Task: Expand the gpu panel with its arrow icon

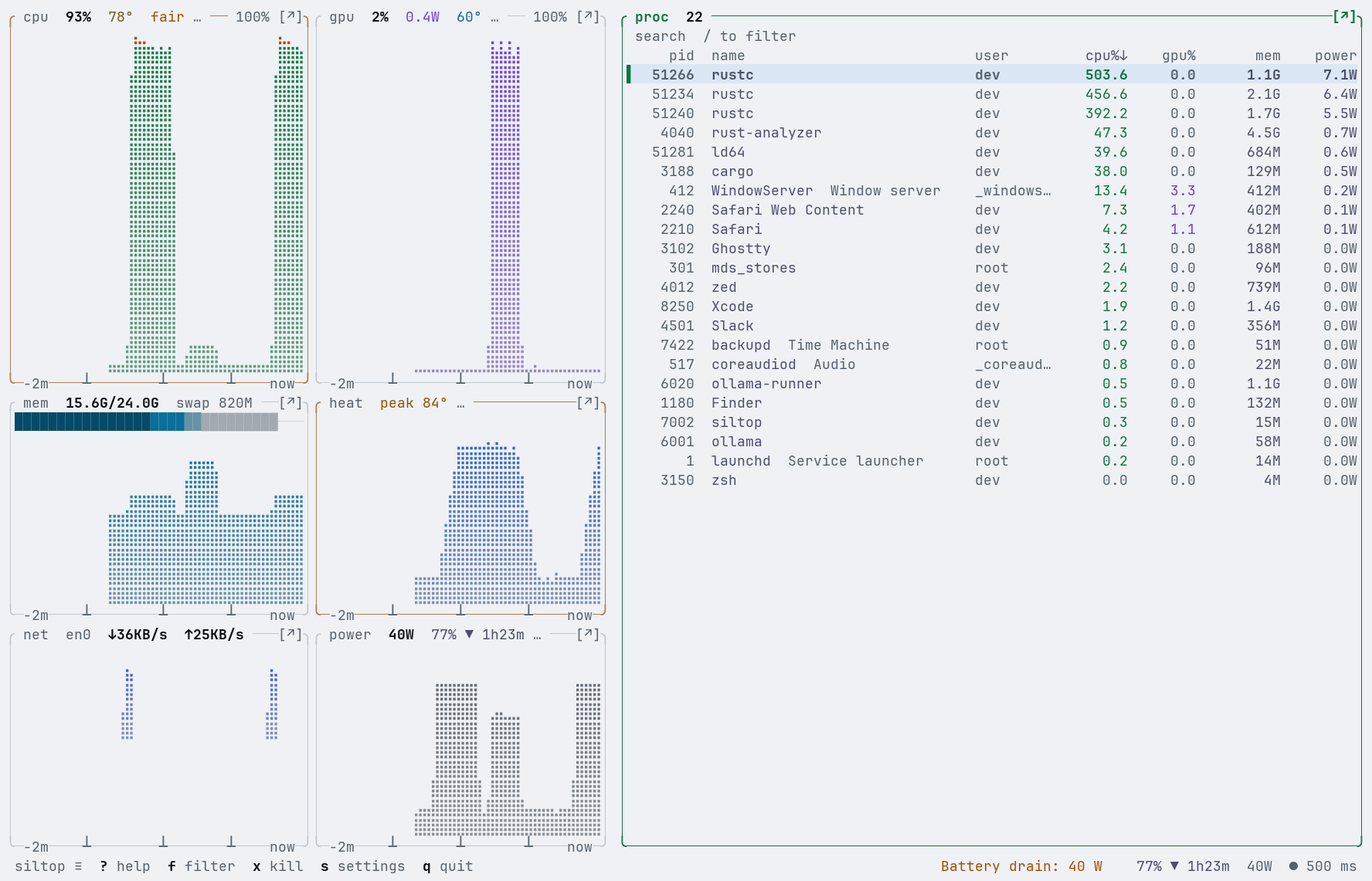Action: click(x=588, y=17)
